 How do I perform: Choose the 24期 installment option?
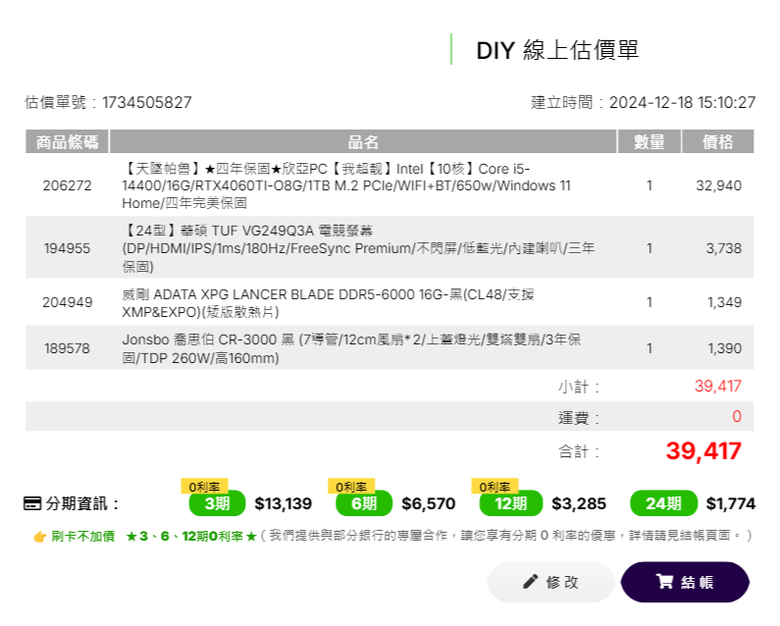[664, 504]
